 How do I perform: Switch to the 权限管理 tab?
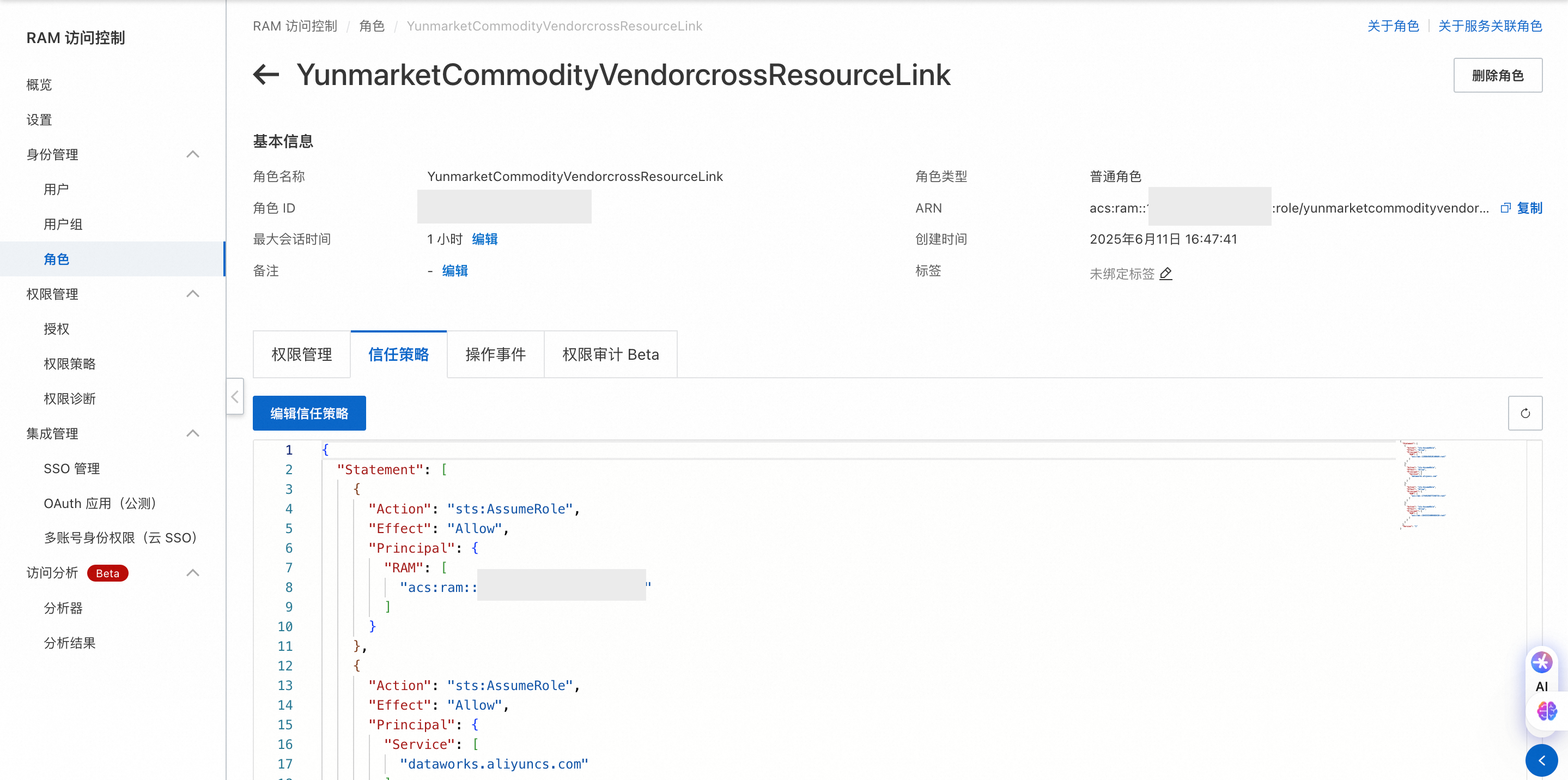coord(301,354)
